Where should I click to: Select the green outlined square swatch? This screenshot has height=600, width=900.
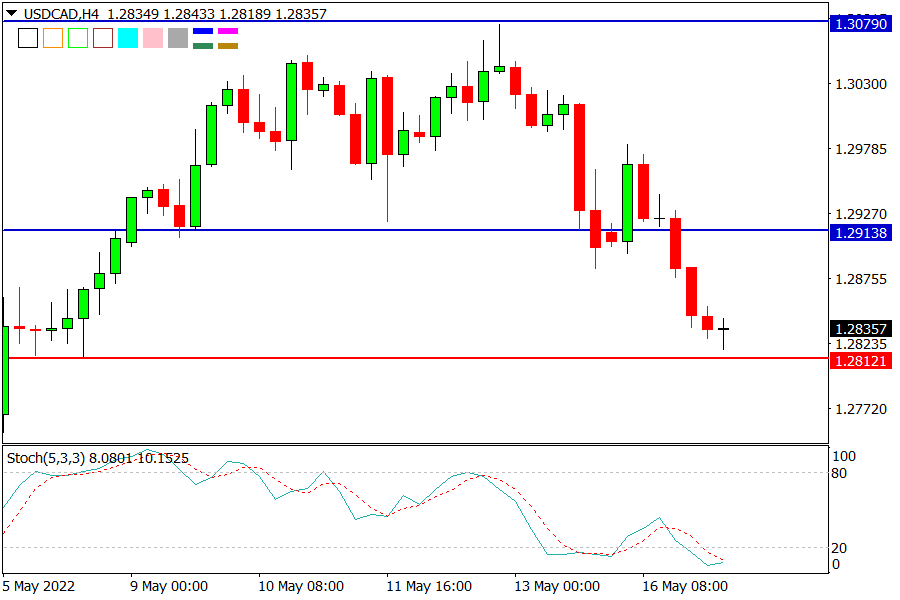tap(78, 38)
